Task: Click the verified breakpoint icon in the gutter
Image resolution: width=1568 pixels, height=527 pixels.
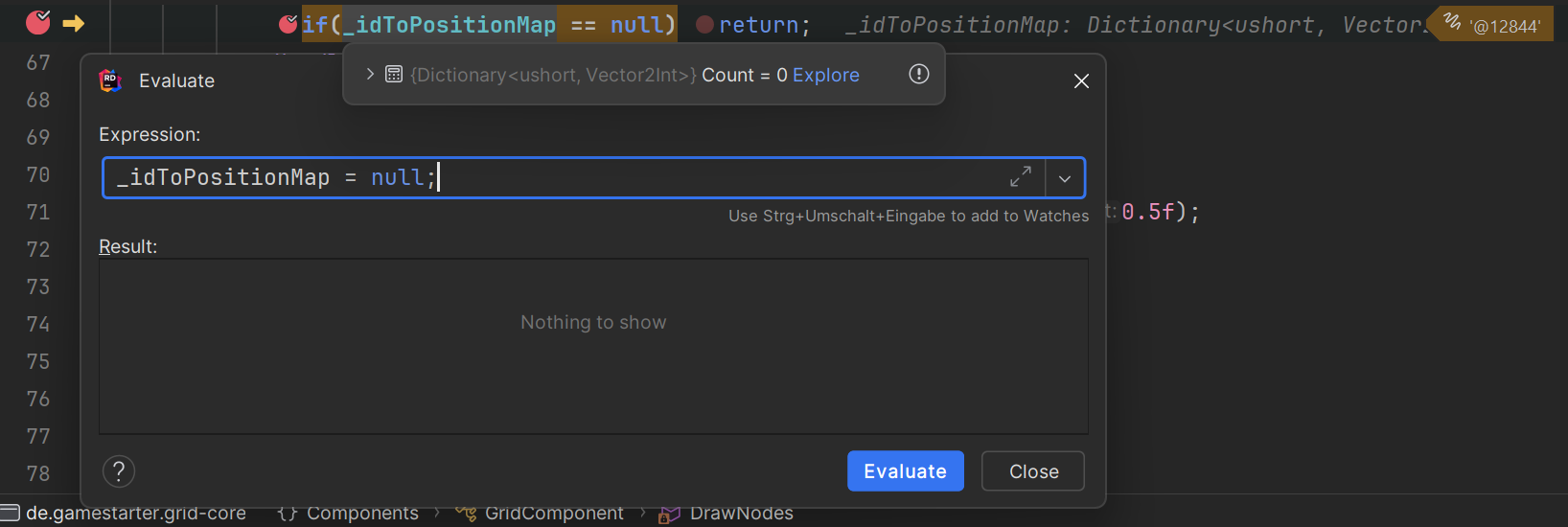Action: point(37,22)
